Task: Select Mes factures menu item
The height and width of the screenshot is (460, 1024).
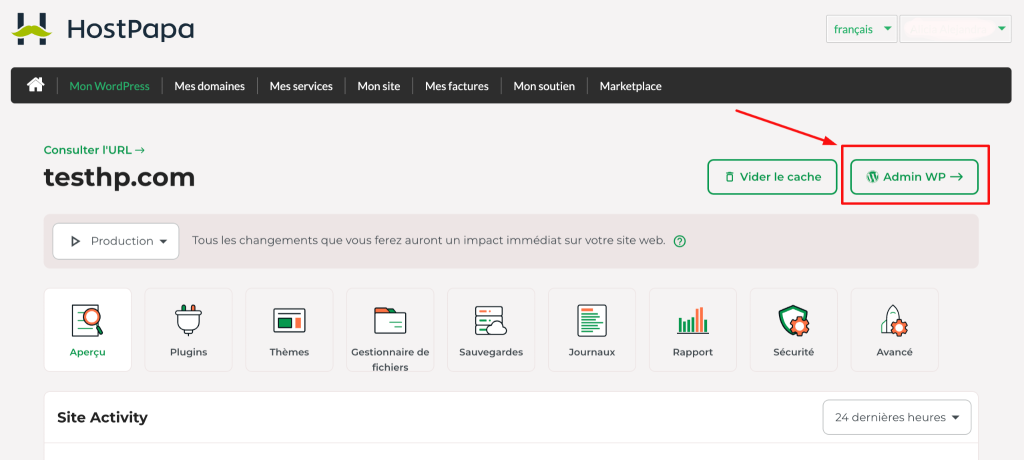Action: 456,86
